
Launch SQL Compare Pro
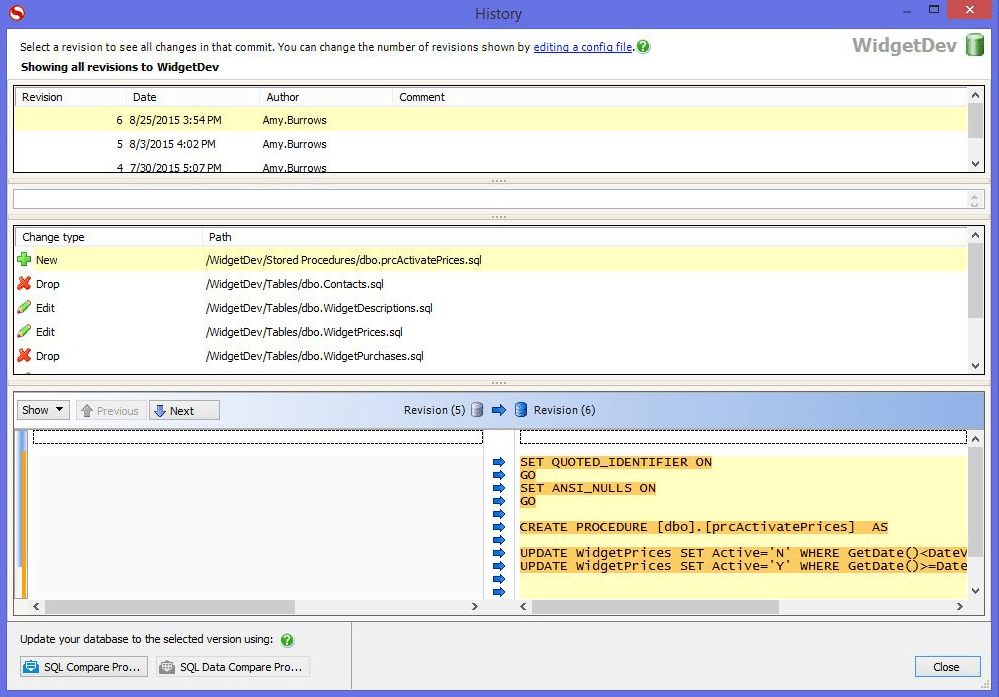84,666
